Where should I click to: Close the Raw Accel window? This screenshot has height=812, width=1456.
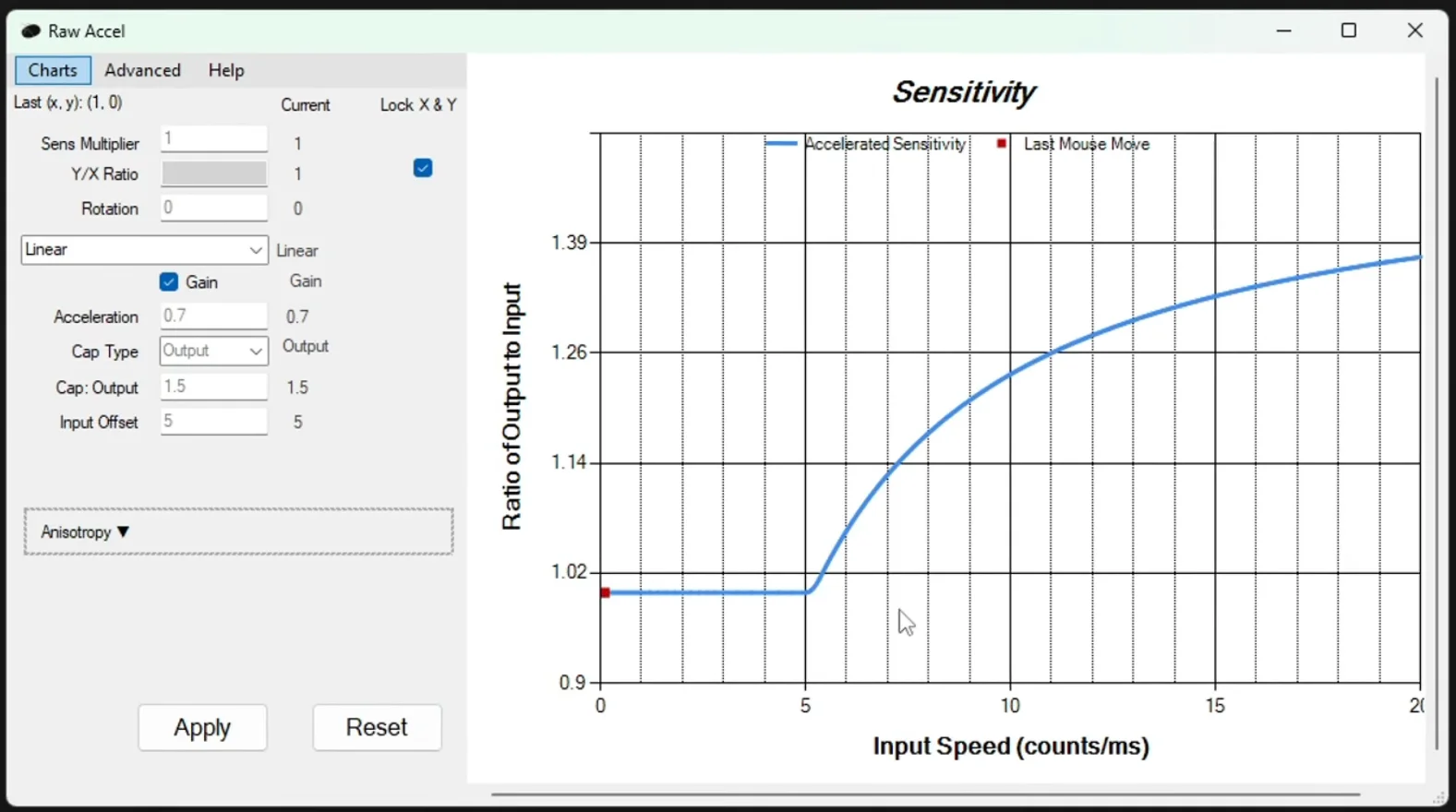coord(1414,30)
